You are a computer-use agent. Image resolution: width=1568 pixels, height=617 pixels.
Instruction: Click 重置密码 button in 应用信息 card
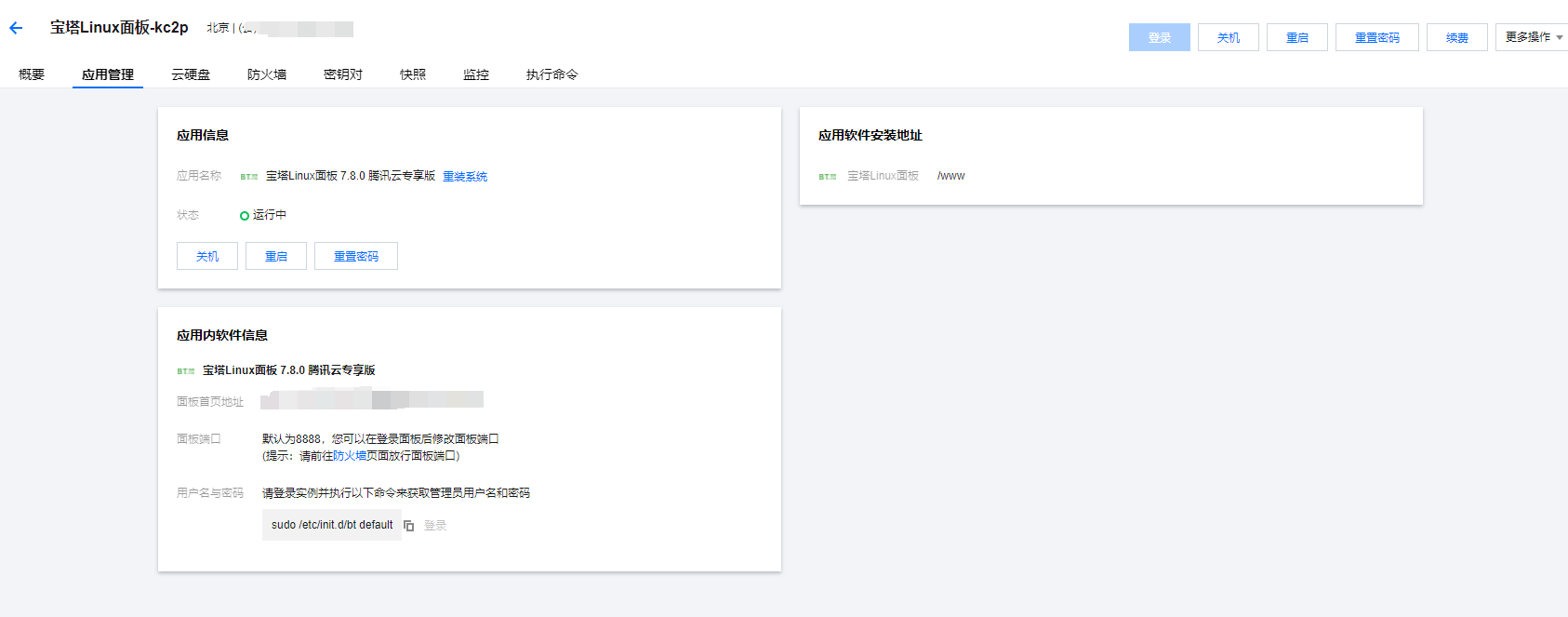click(x=356, y=256)
